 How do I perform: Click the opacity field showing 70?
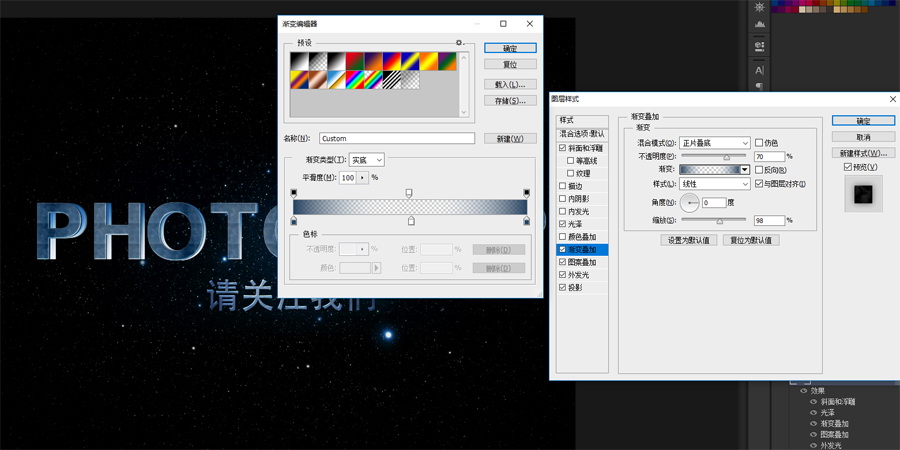tap(769, 156)
